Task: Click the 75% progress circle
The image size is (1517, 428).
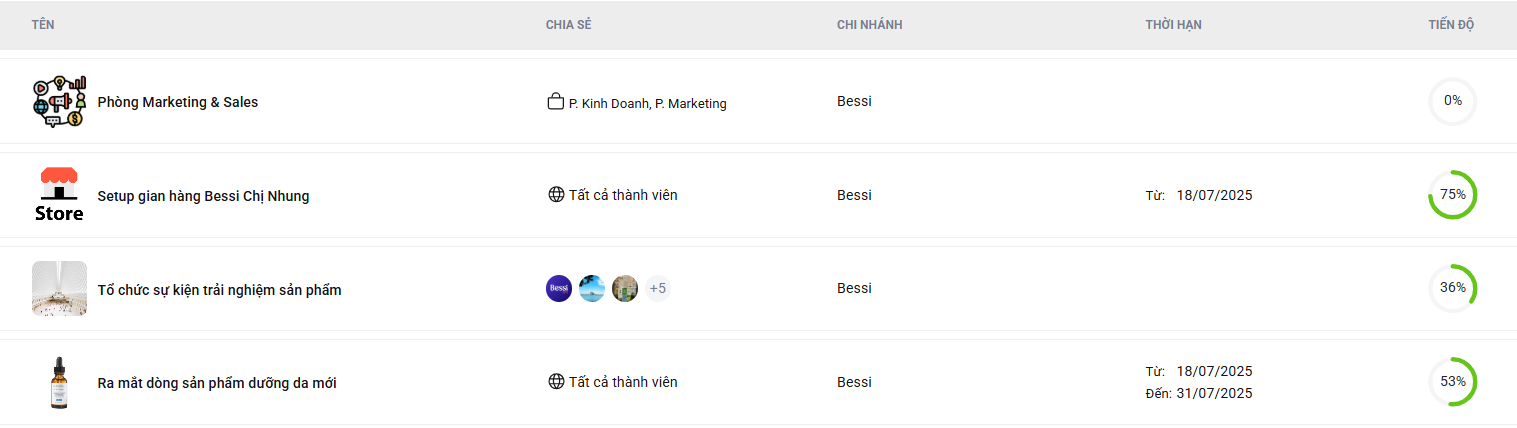Action: (x=1452, y=195)
